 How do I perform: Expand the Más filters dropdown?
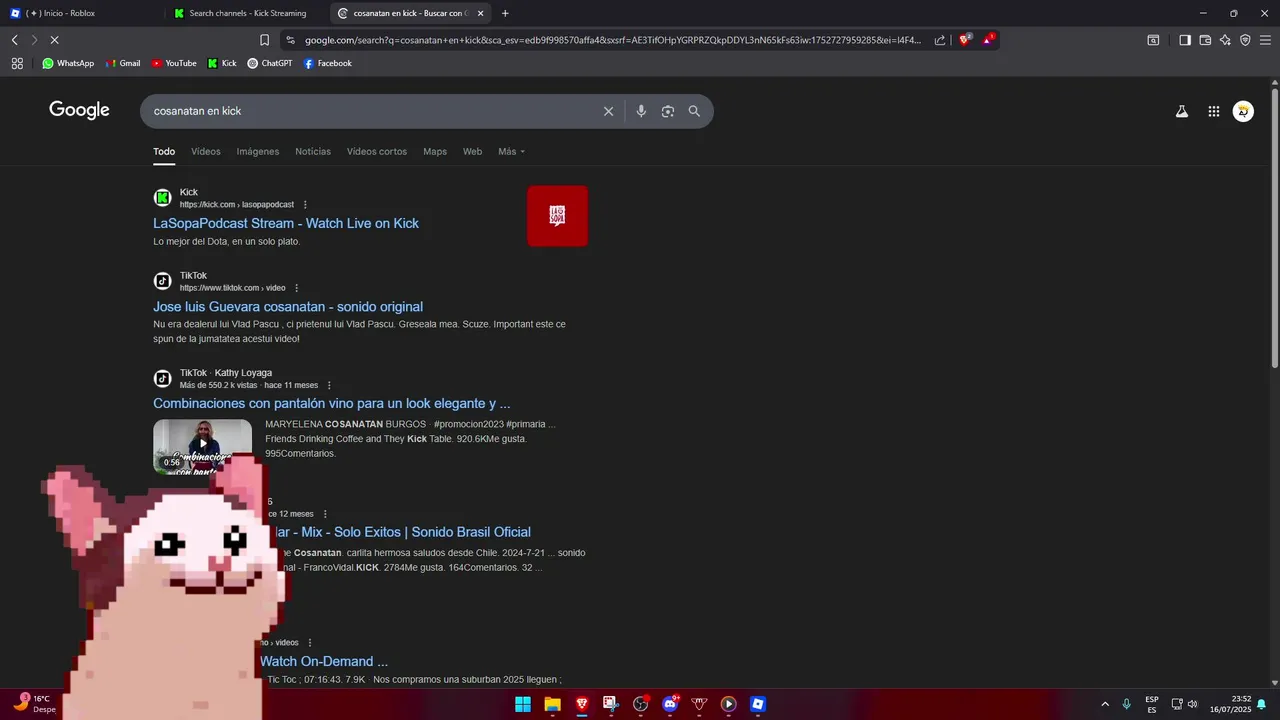511,152
